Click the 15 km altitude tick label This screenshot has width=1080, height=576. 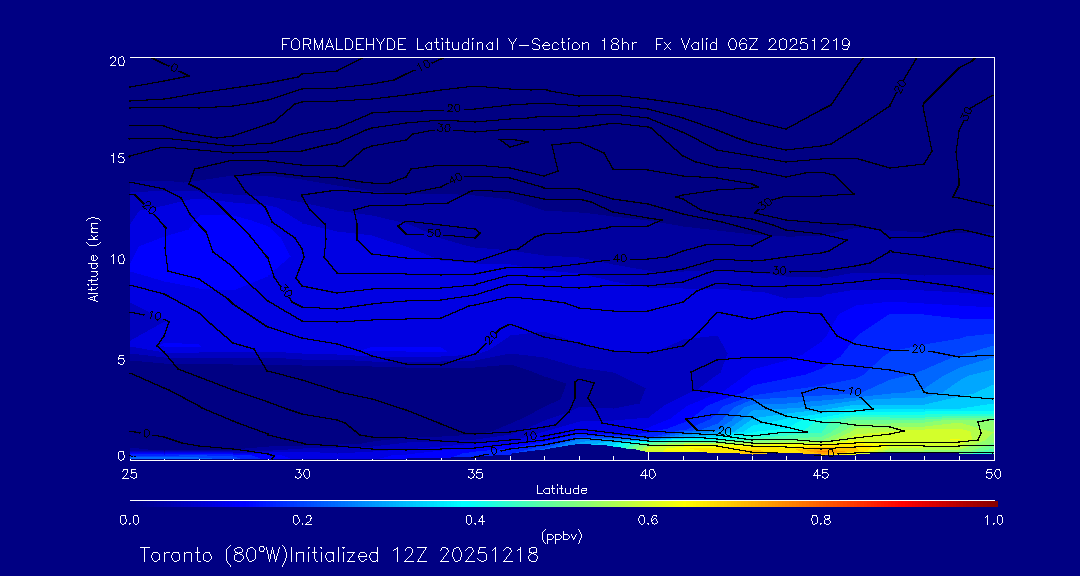pyautogui.click(x=115, y=159)
